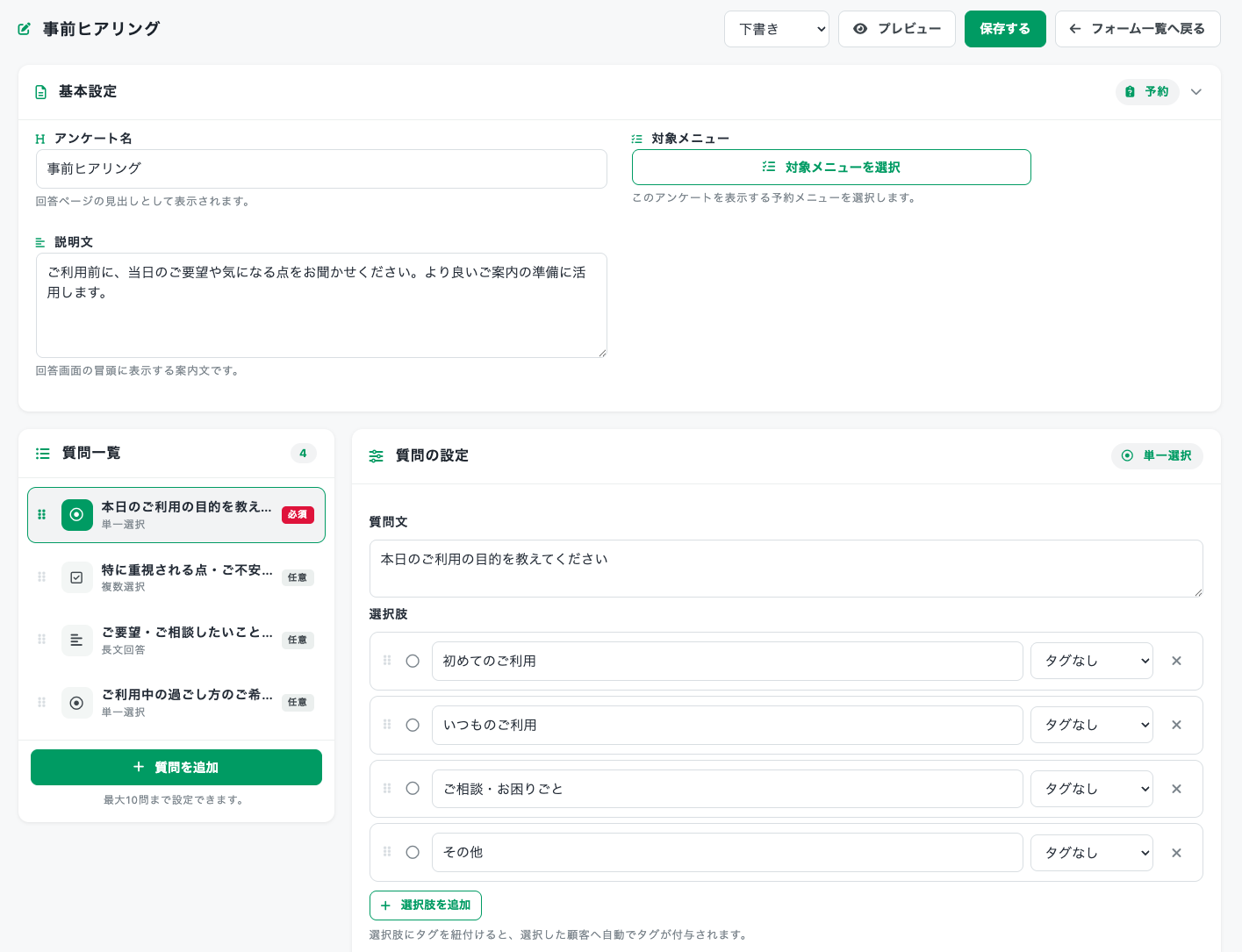The width and height of the screenshot is (1242, 952).
Task: Click drag handle of ご利用中の過ごし方 question
Action: [41, 702]
